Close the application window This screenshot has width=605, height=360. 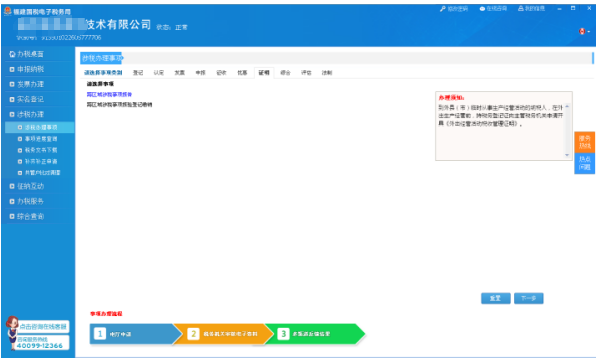[589, 8]
